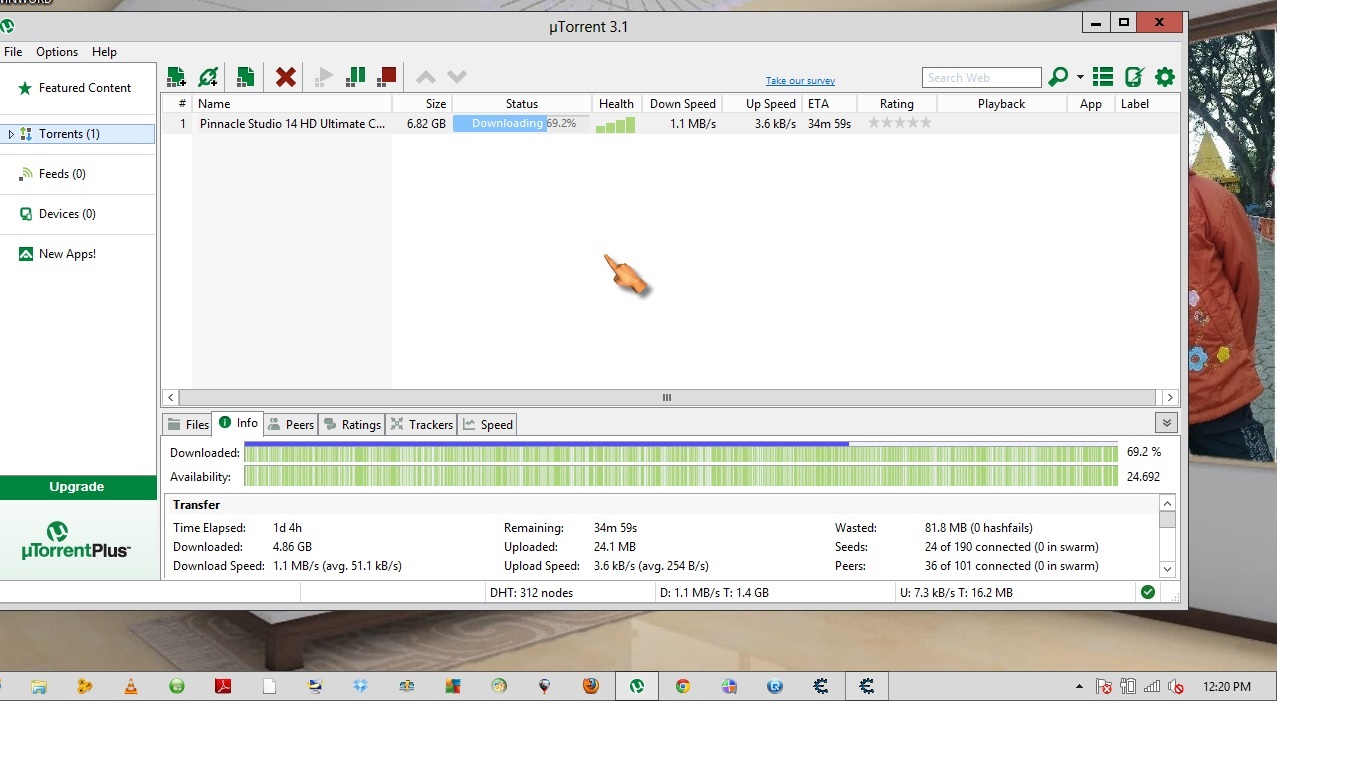
Task: Open the File menu
Action: 13,52
